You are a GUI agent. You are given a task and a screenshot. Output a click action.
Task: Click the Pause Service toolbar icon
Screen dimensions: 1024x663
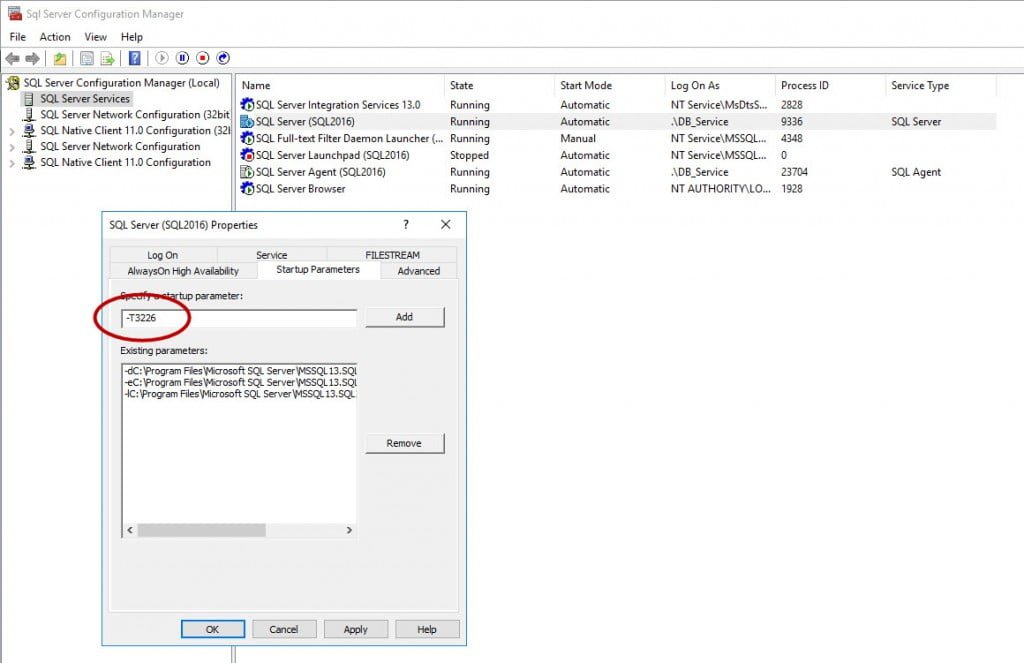click(x=182, y=58)
